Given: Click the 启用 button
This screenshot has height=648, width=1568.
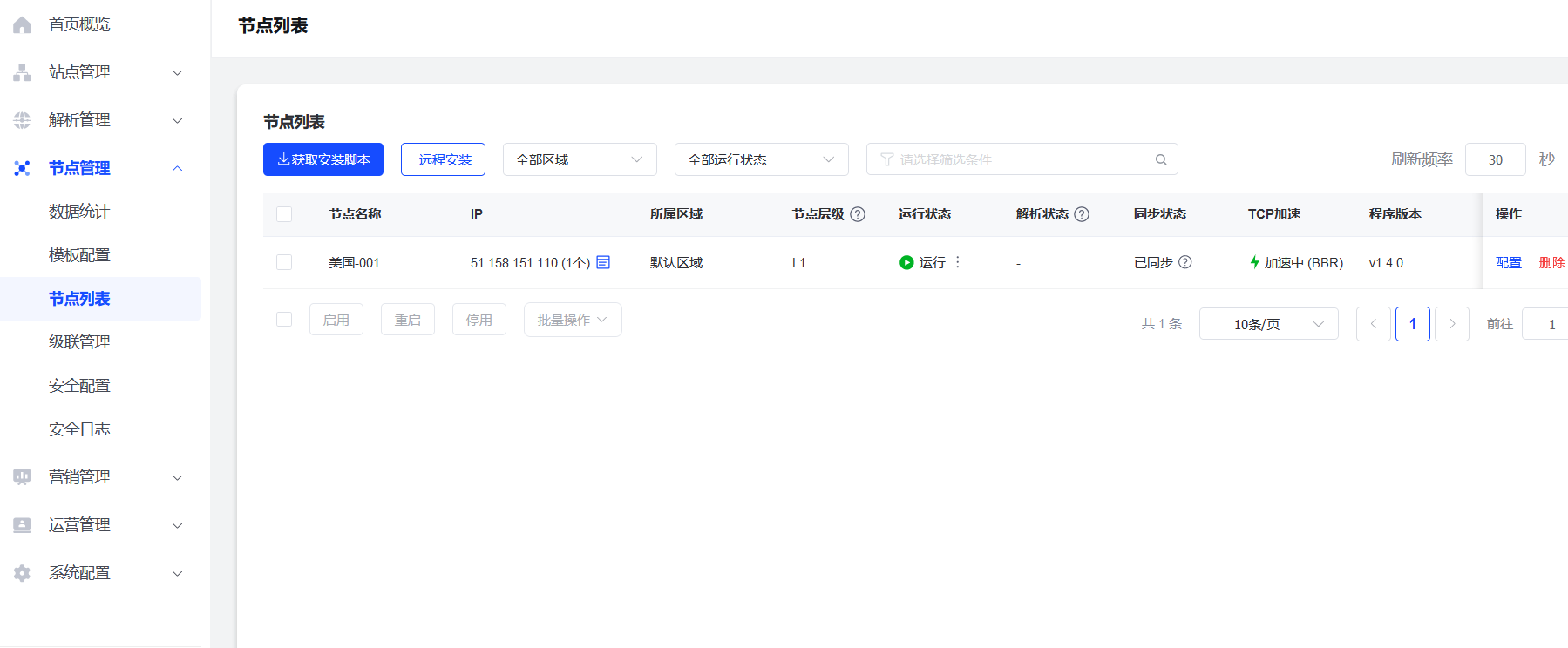Looking at the screenshot, I should point(336,320).
